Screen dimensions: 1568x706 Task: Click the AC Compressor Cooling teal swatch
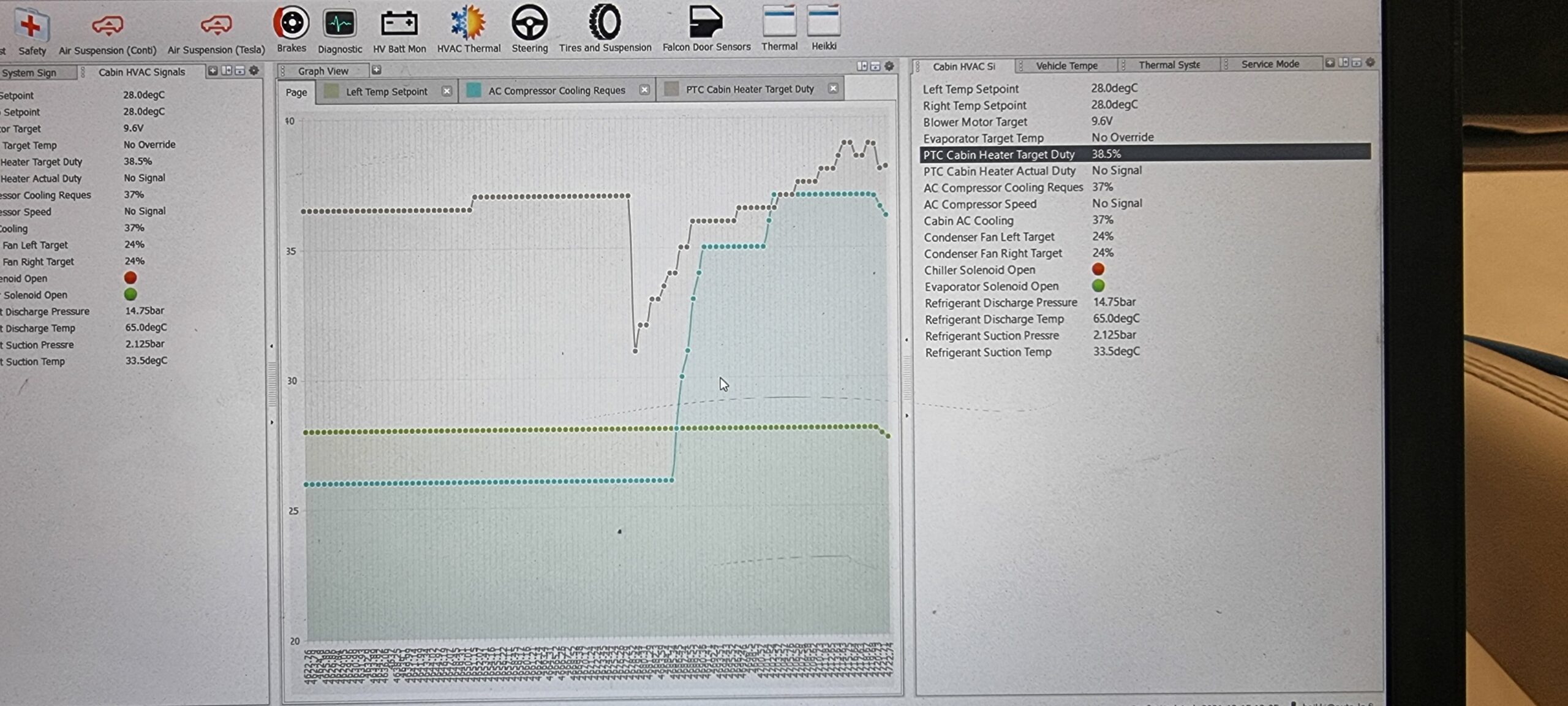(x=473, y=90)
